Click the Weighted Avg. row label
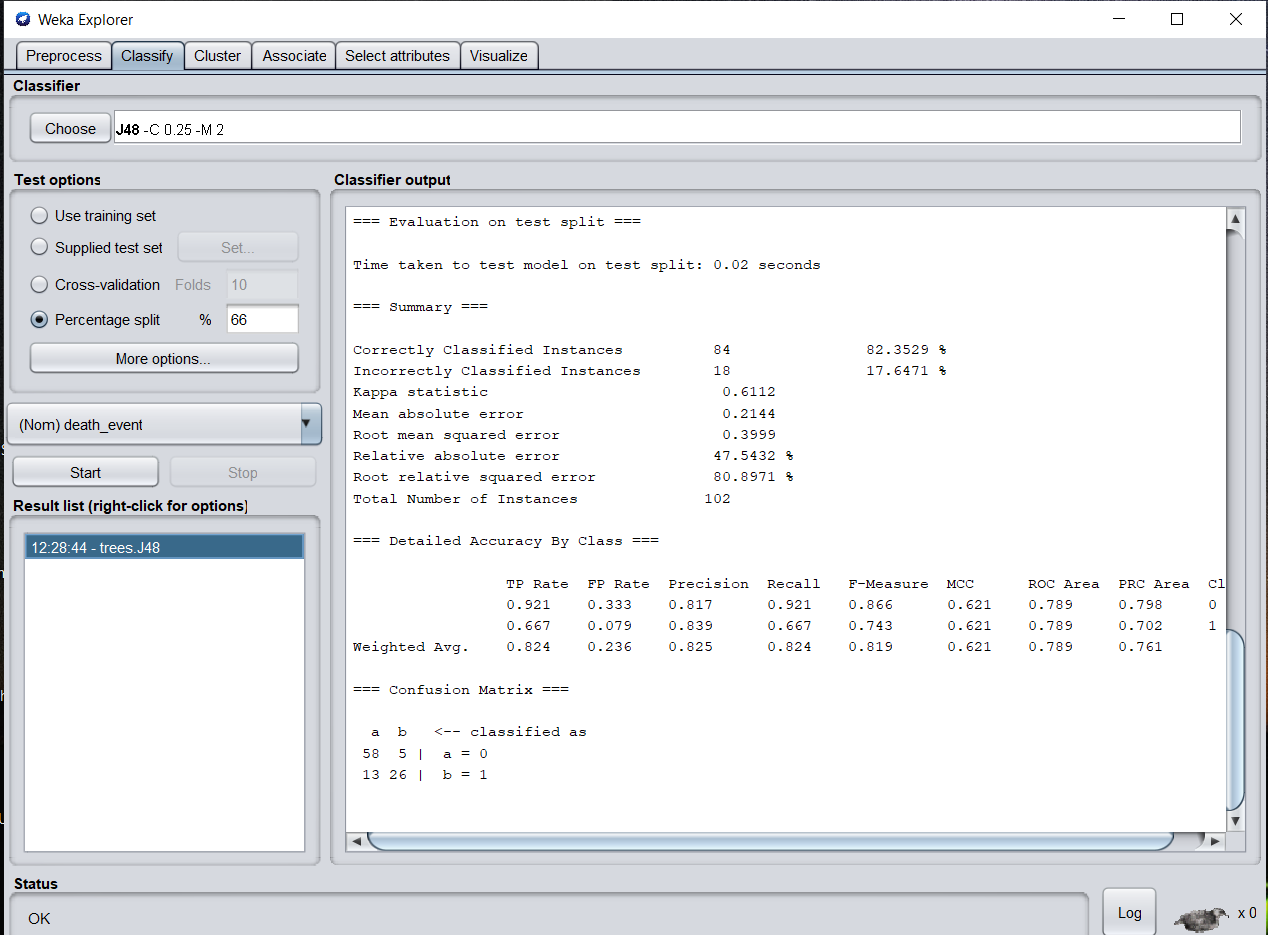This screenshot has height=935, width=1268. pyautogui.click(x=411, y=647)
